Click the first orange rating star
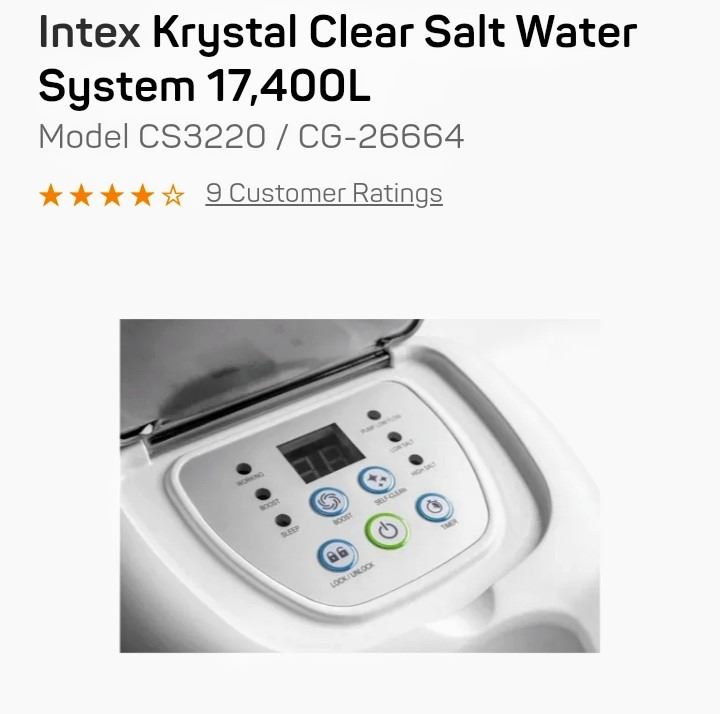Screen dimensions: 720x714 coord(51,195)
